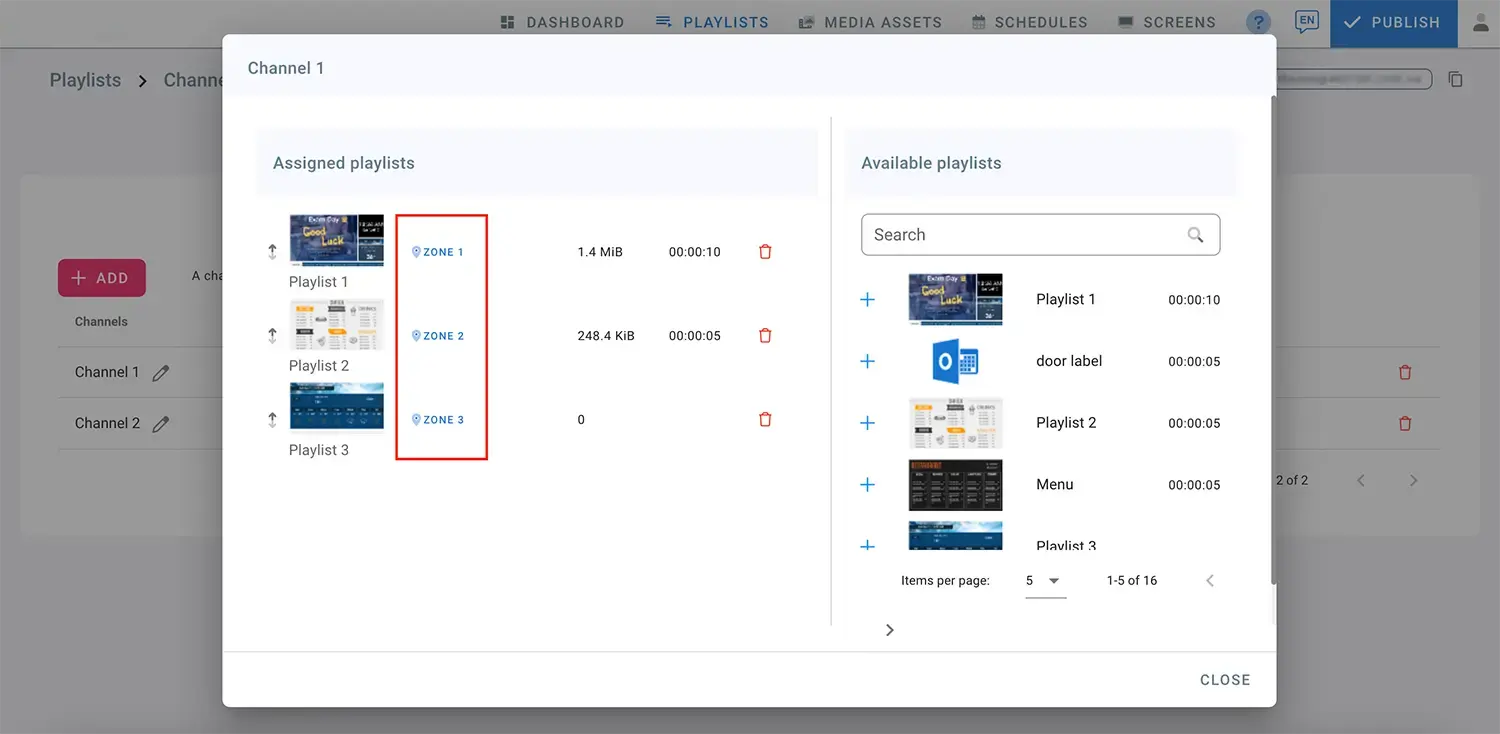This screenshot has width=1500, height=734.
Task: Open the Zone 3 selector for Playlist 3
Action: [438, 420]
